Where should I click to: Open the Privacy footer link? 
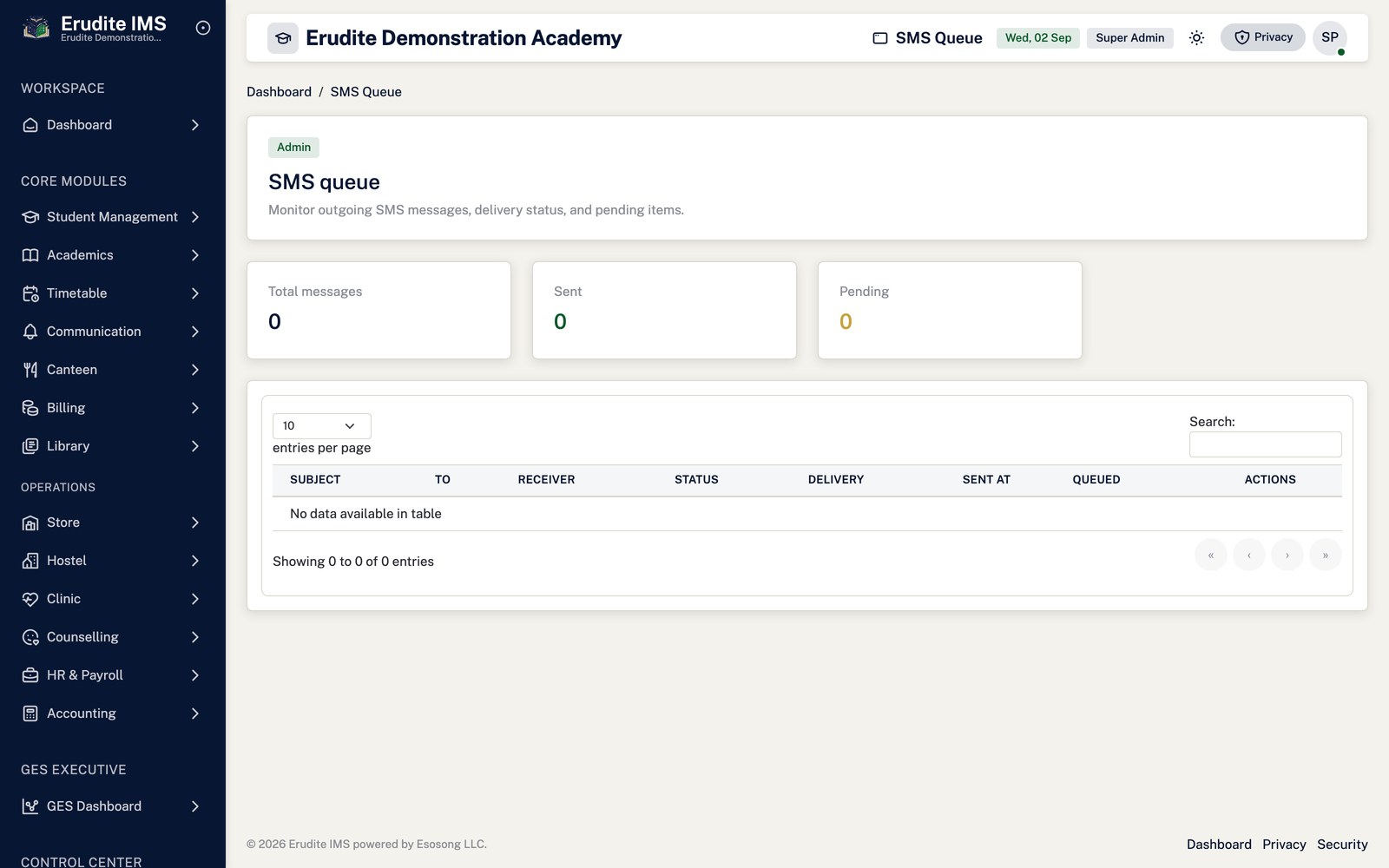(1284, 845)
